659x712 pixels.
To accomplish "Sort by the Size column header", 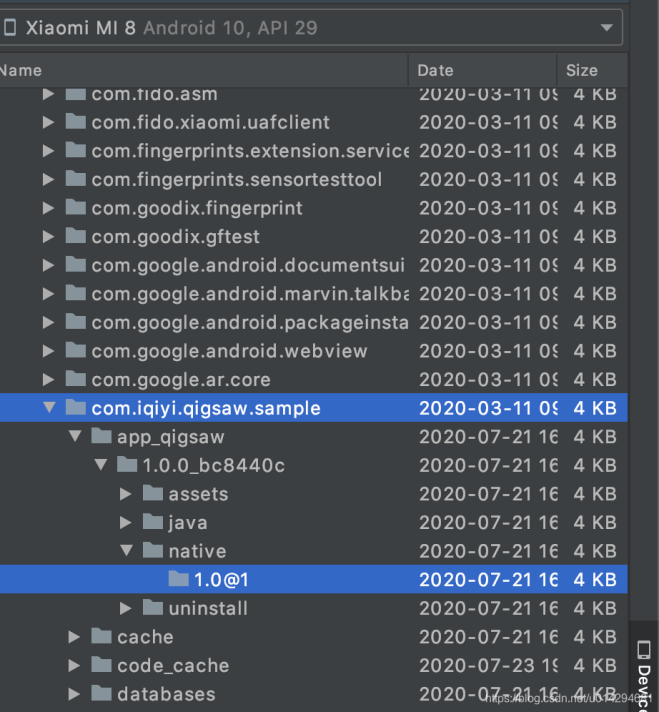I will tap(581, 70).
